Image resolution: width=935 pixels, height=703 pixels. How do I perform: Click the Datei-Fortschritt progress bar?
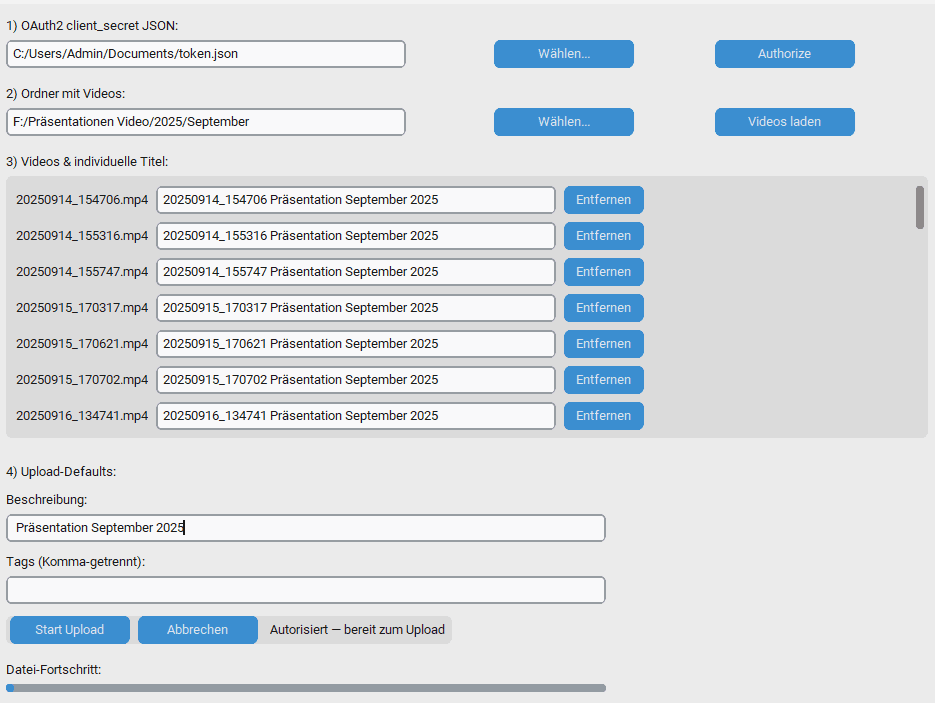(x=305, y=687)
